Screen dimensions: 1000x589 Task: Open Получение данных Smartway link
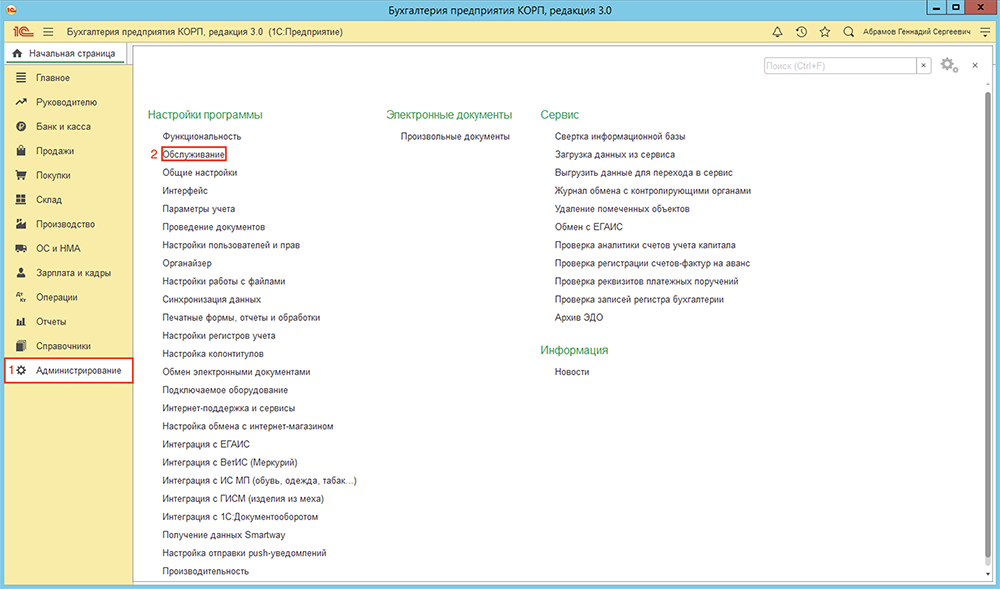point(224,535)
